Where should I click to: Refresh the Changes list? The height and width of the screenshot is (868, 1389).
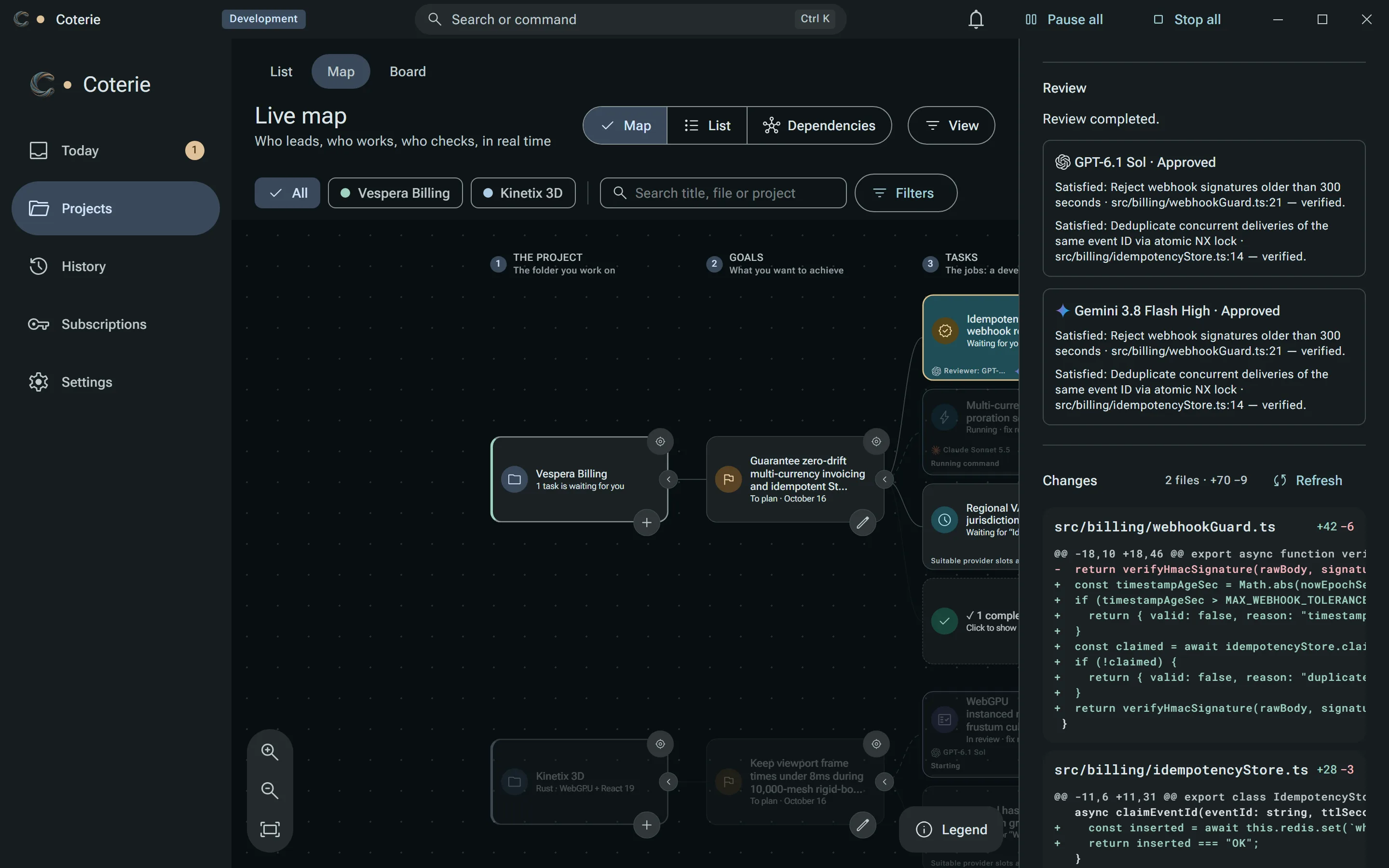[x=1308, y=480]
